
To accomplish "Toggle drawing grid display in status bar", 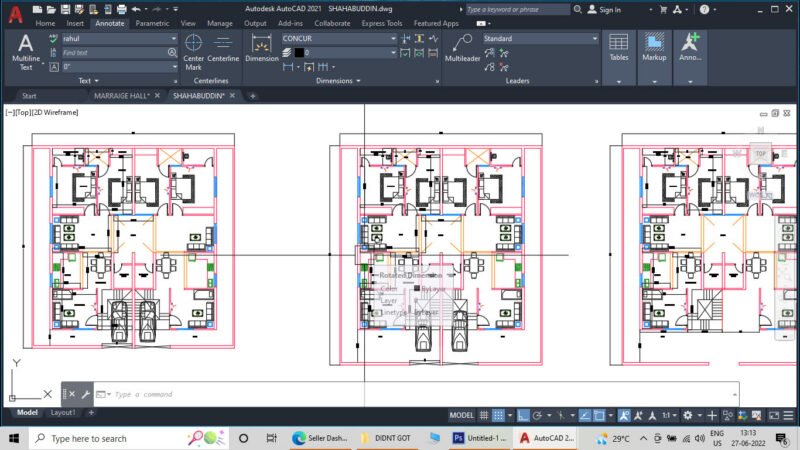I will (x=484, y=415).
